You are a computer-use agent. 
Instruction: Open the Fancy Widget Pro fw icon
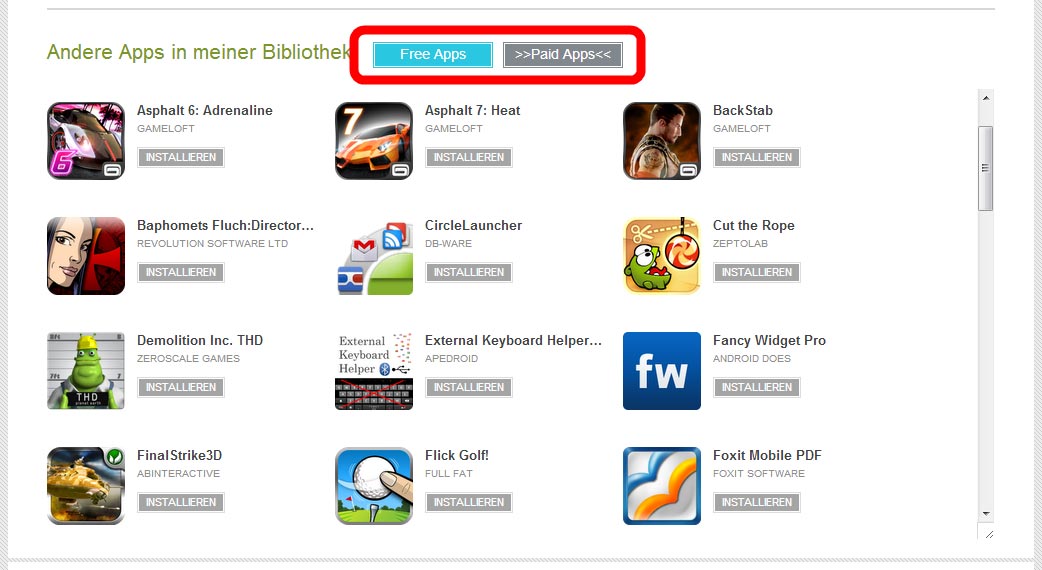click(x=662, y=371)
